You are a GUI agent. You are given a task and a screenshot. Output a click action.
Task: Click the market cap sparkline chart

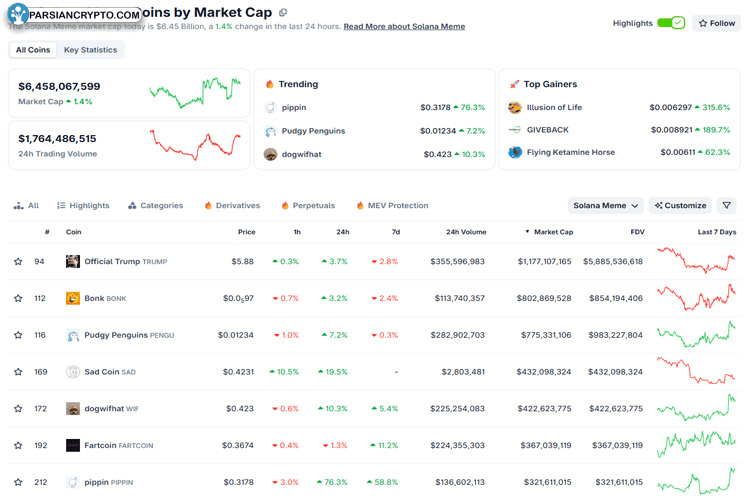point(195,93)
